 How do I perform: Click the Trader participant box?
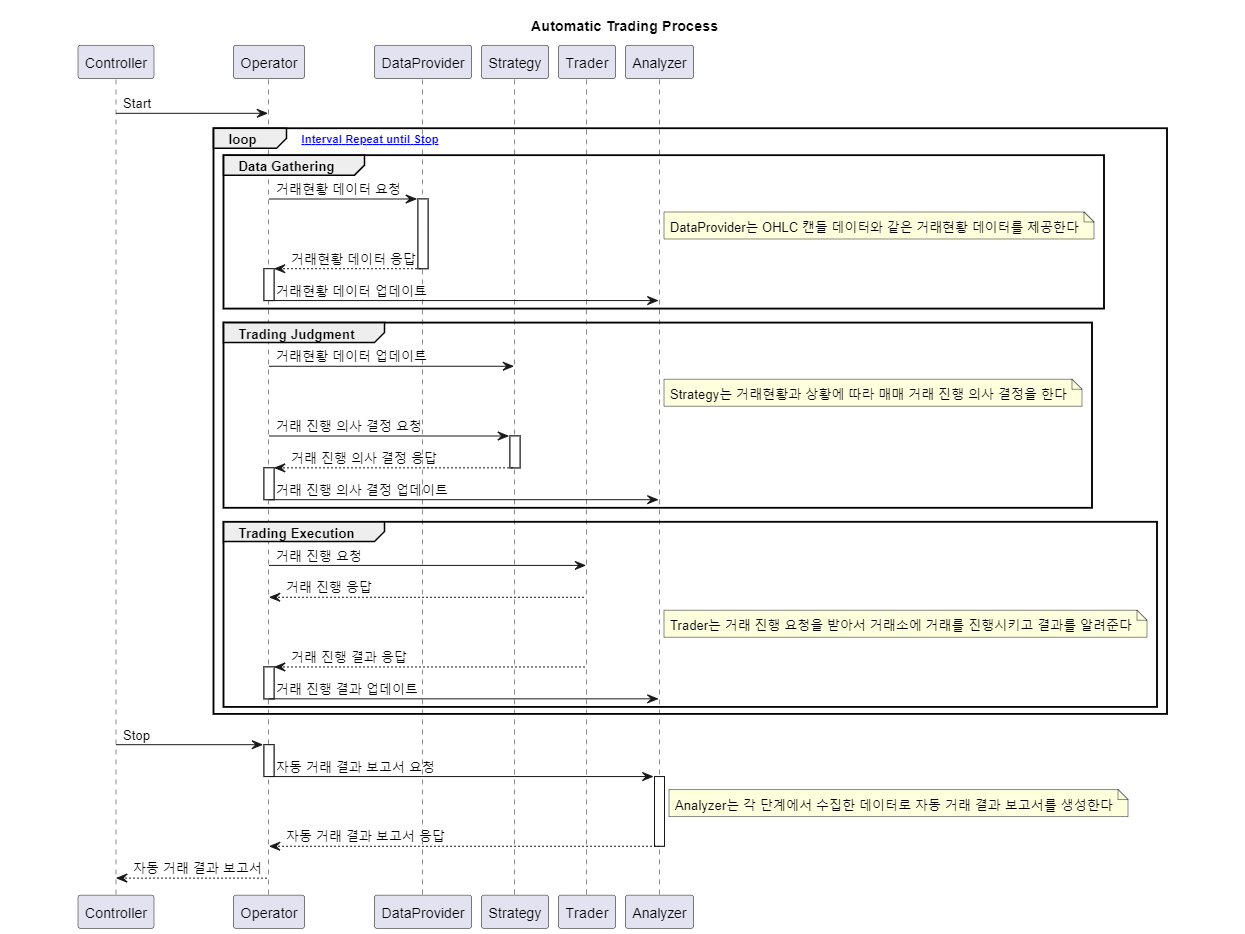(x=586, y=61)
